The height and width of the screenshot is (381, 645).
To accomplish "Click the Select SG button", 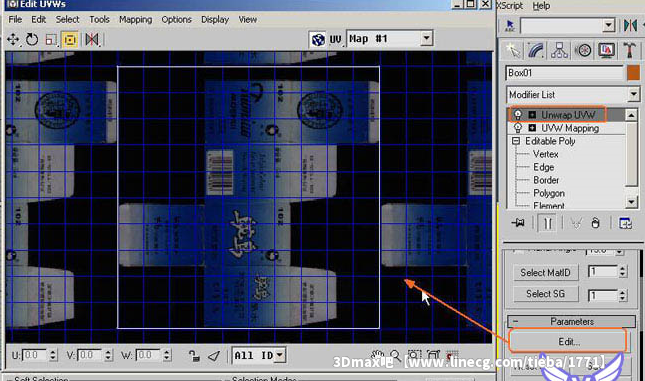I will [545, 294].
